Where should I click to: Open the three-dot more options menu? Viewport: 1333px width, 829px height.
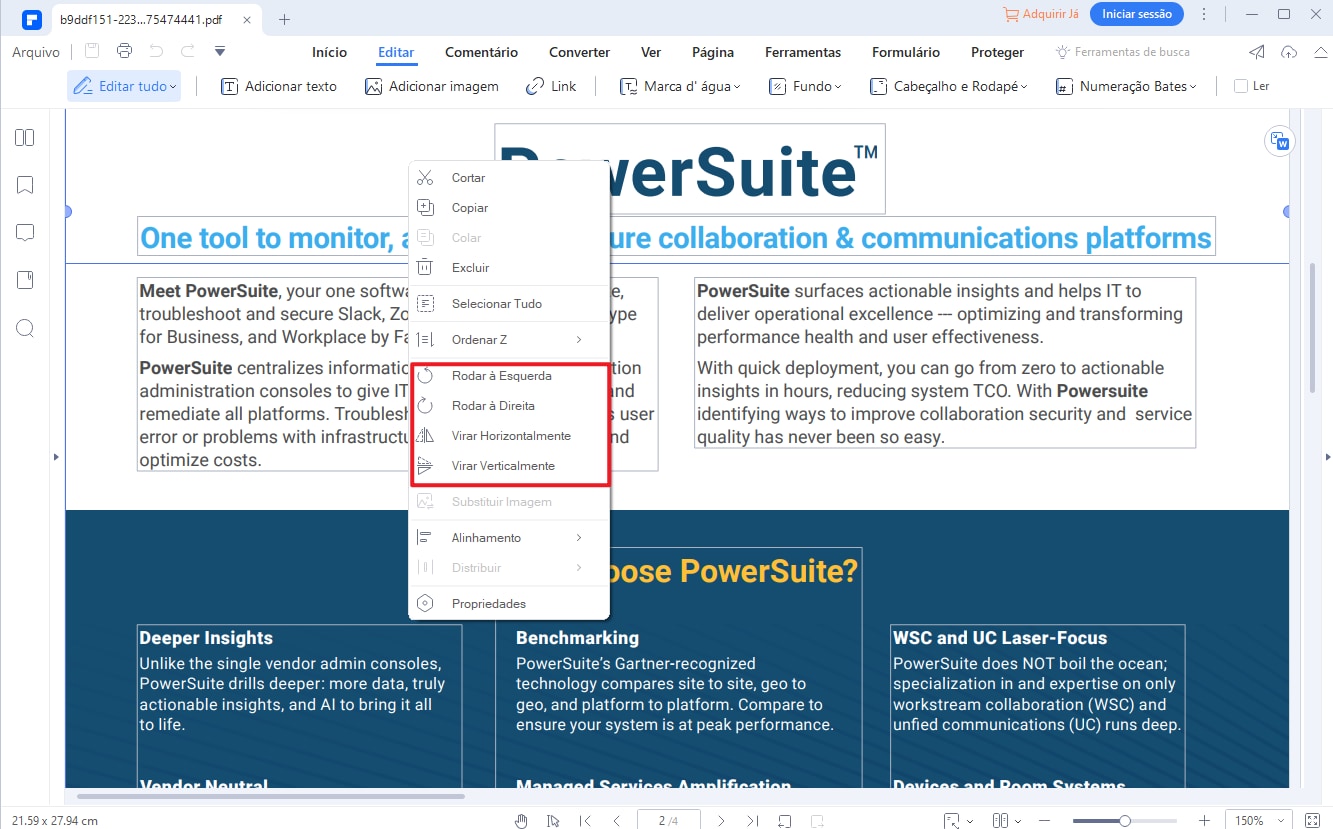pos(1203,14)
